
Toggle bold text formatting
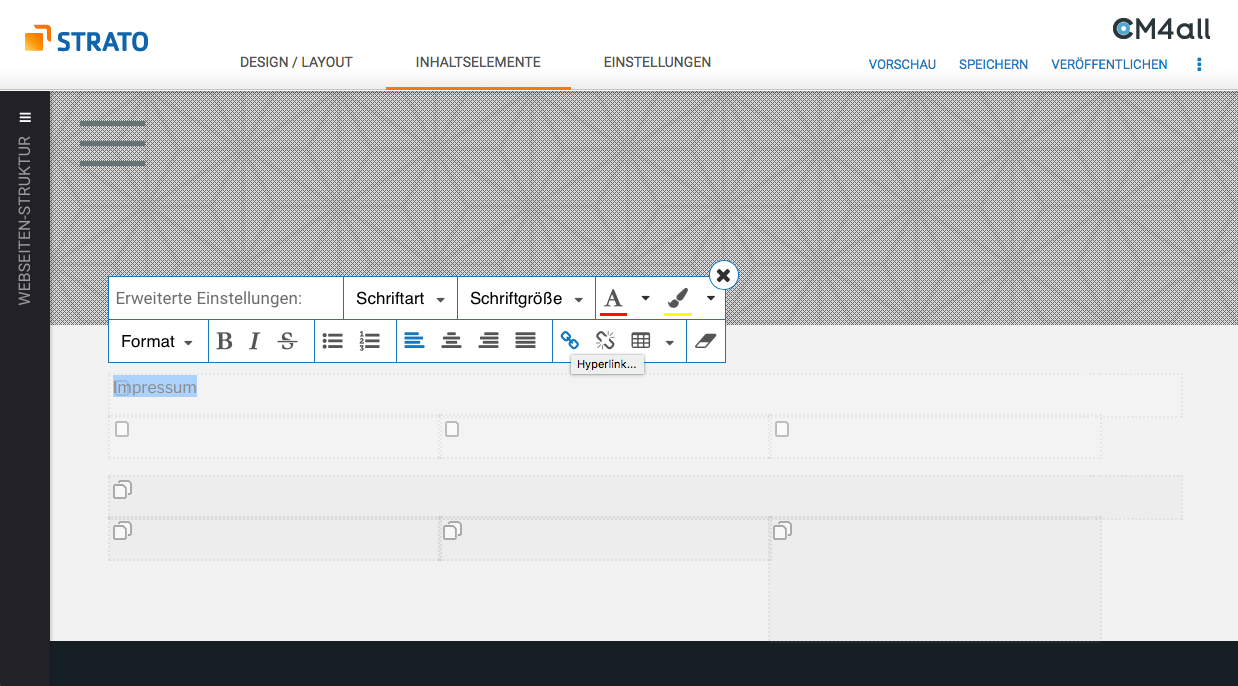click(225, 341)
